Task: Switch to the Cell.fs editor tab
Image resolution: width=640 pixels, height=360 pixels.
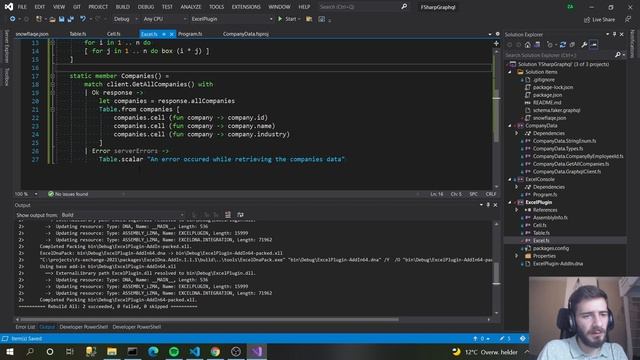Action: pos(113,34)
